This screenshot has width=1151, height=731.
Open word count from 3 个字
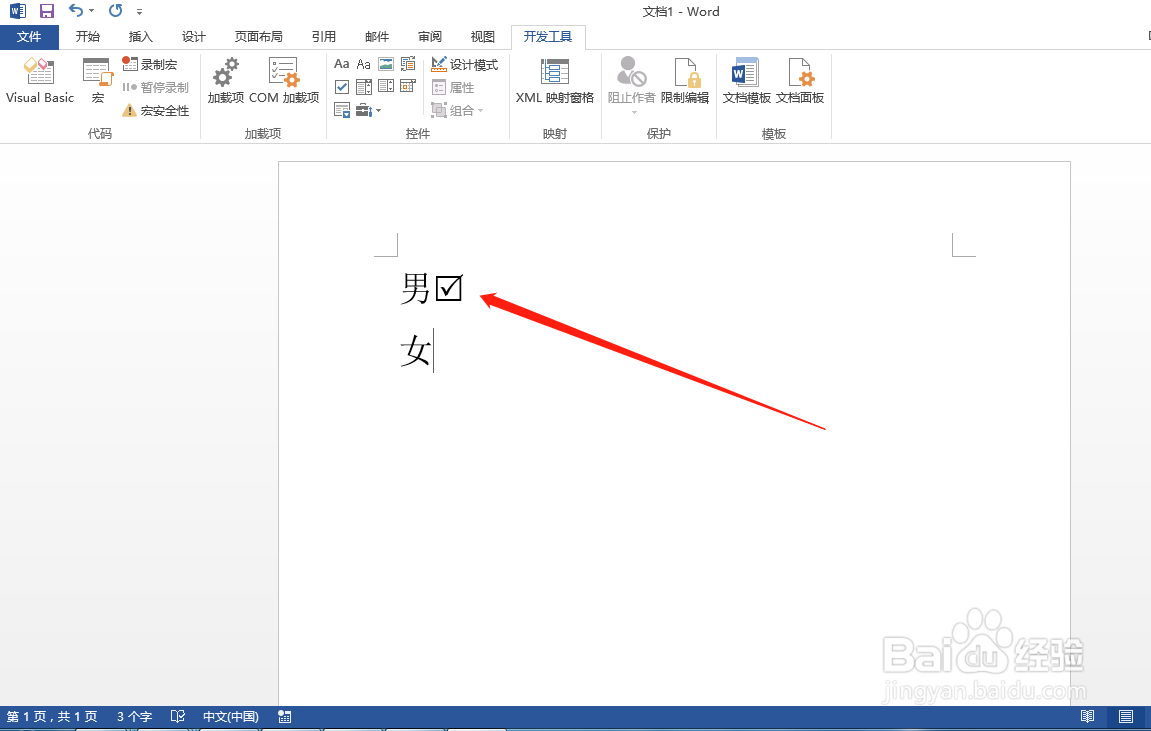coord(134,716)
